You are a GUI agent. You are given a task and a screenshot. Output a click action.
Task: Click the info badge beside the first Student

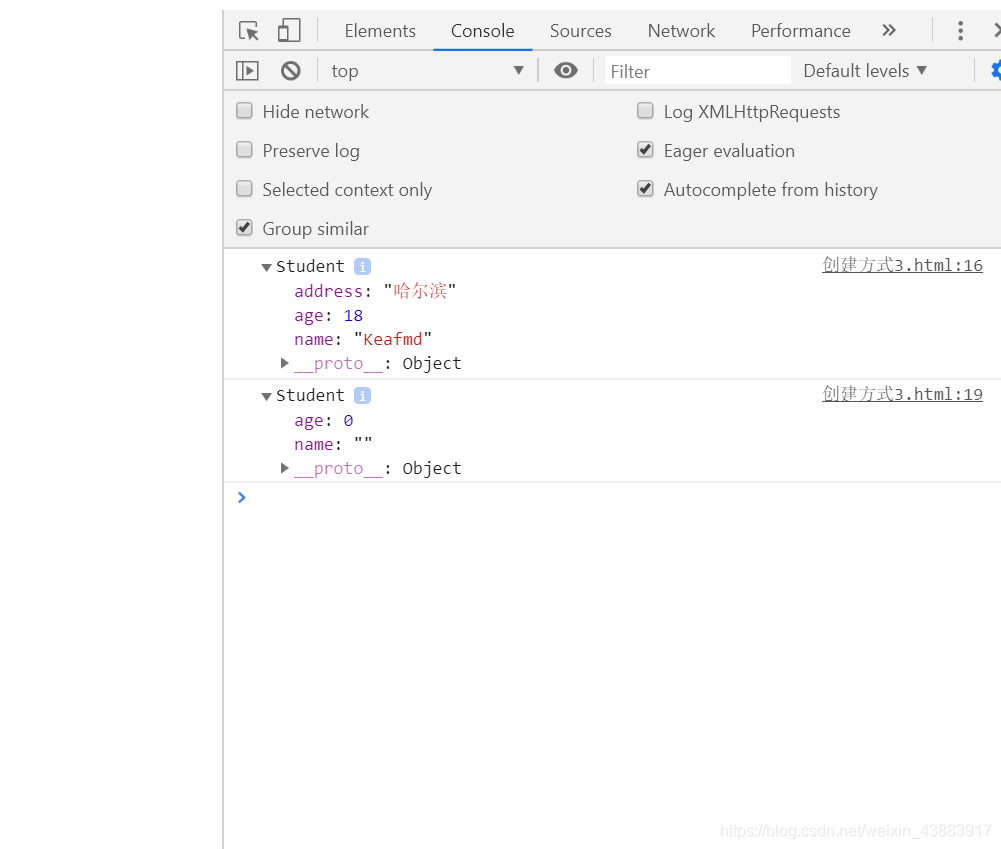363,267
